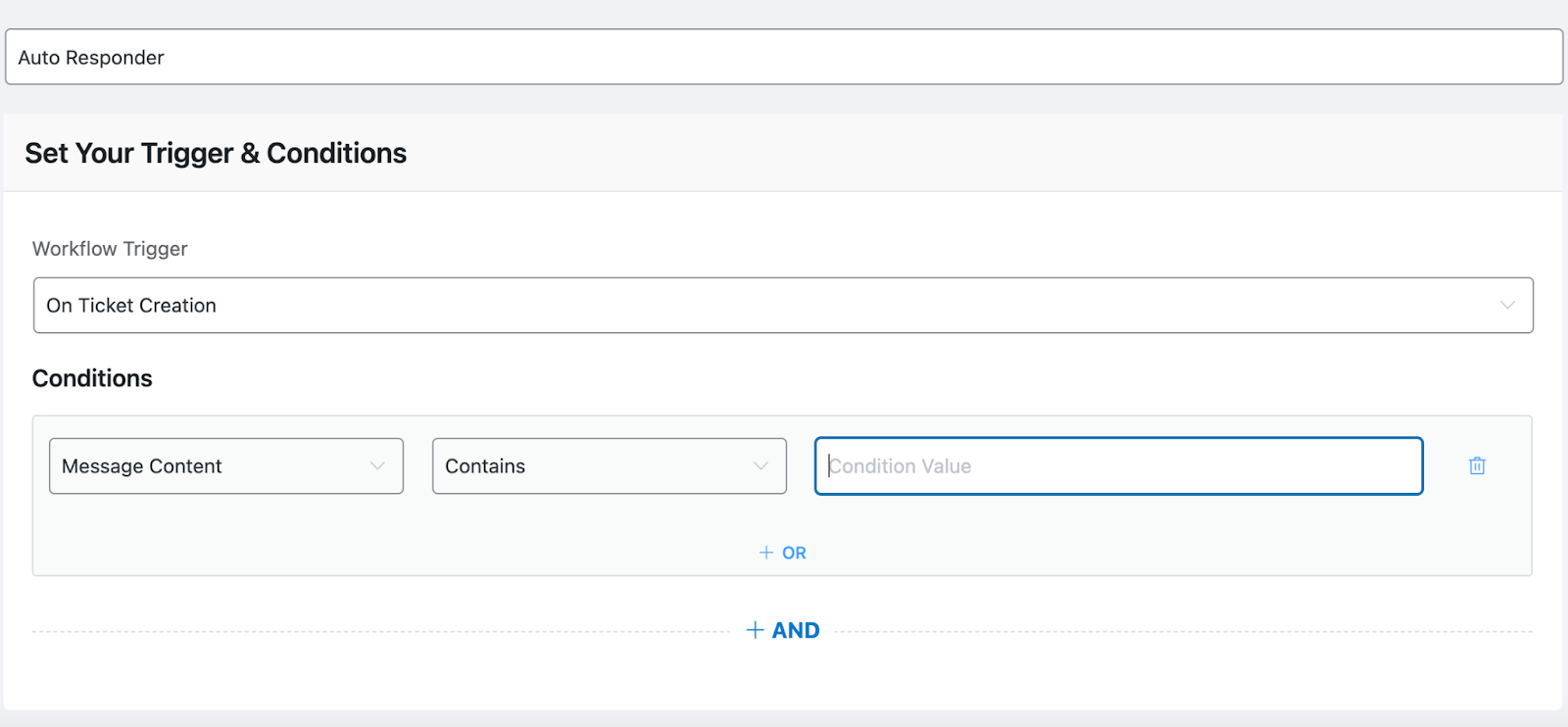Click the Set Your Trigger & Conditions heading
1568x727 pixels.
coord(216,153)
